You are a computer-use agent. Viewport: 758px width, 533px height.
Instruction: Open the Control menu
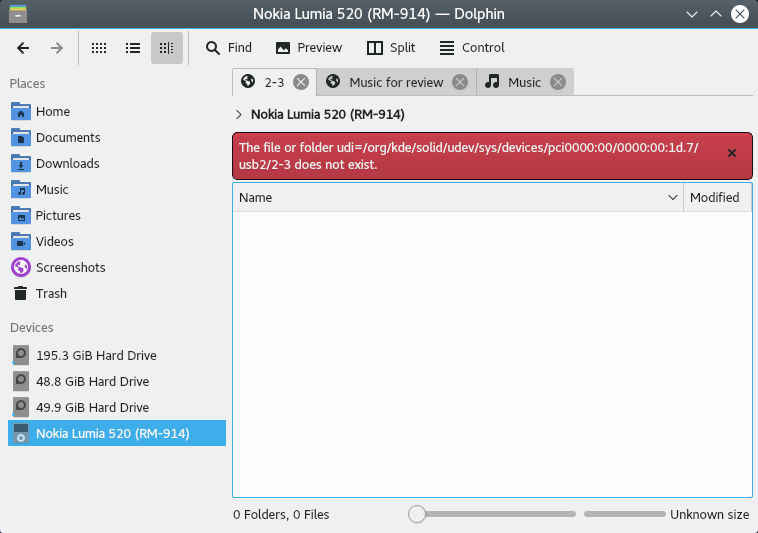point(472,48)
